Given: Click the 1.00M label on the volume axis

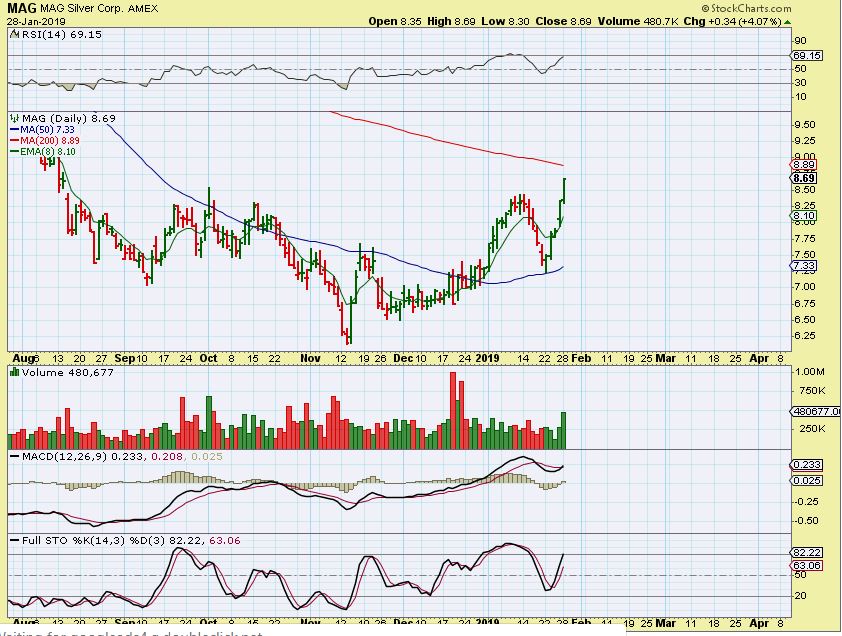Looking at the screenshot, I should click(x=809, y=372).
